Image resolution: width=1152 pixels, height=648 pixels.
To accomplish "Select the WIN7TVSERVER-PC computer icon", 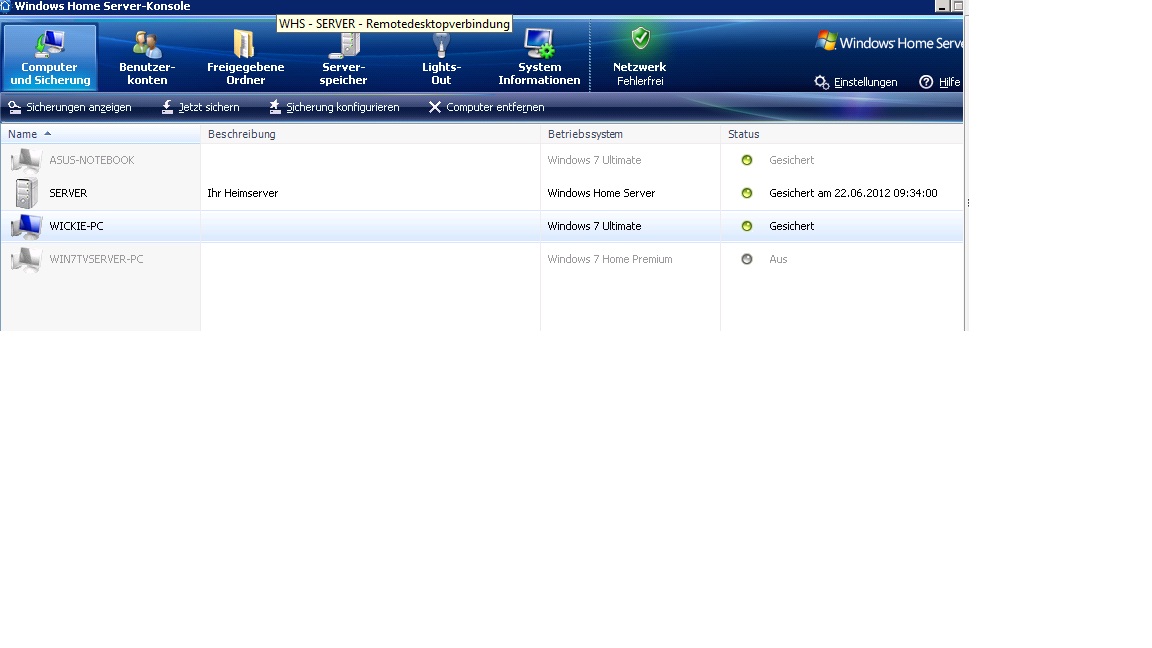I will pyautogui.click(x=26, y=259).
